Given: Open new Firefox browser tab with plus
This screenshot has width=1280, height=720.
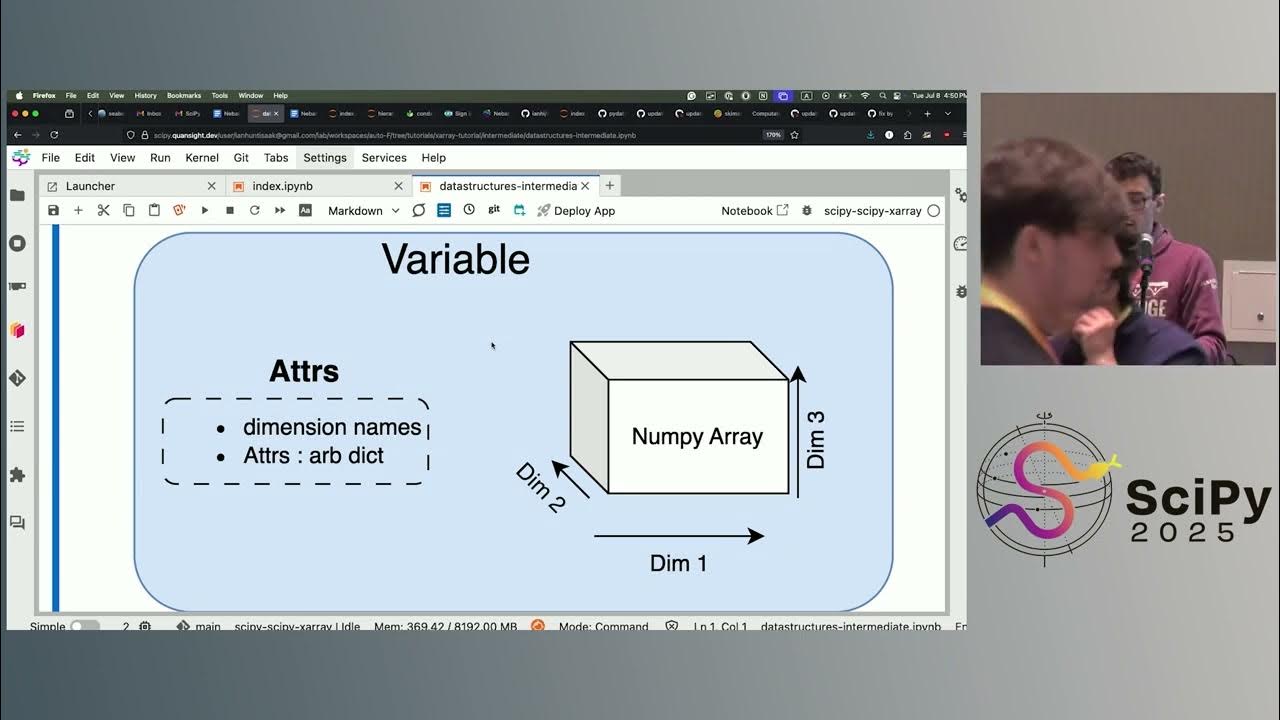Looking at the screenshot, I should tap(927, 113).
